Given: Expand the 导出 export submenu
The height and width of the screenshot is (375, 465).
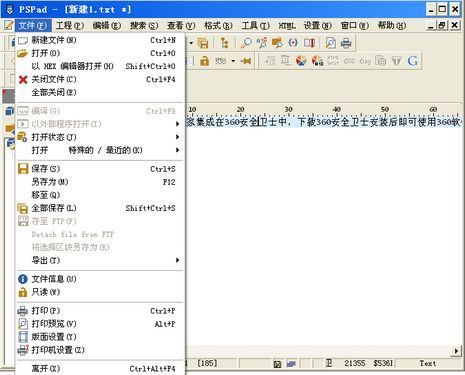Looking at the screenshot, I should click(x=100, y=260).
